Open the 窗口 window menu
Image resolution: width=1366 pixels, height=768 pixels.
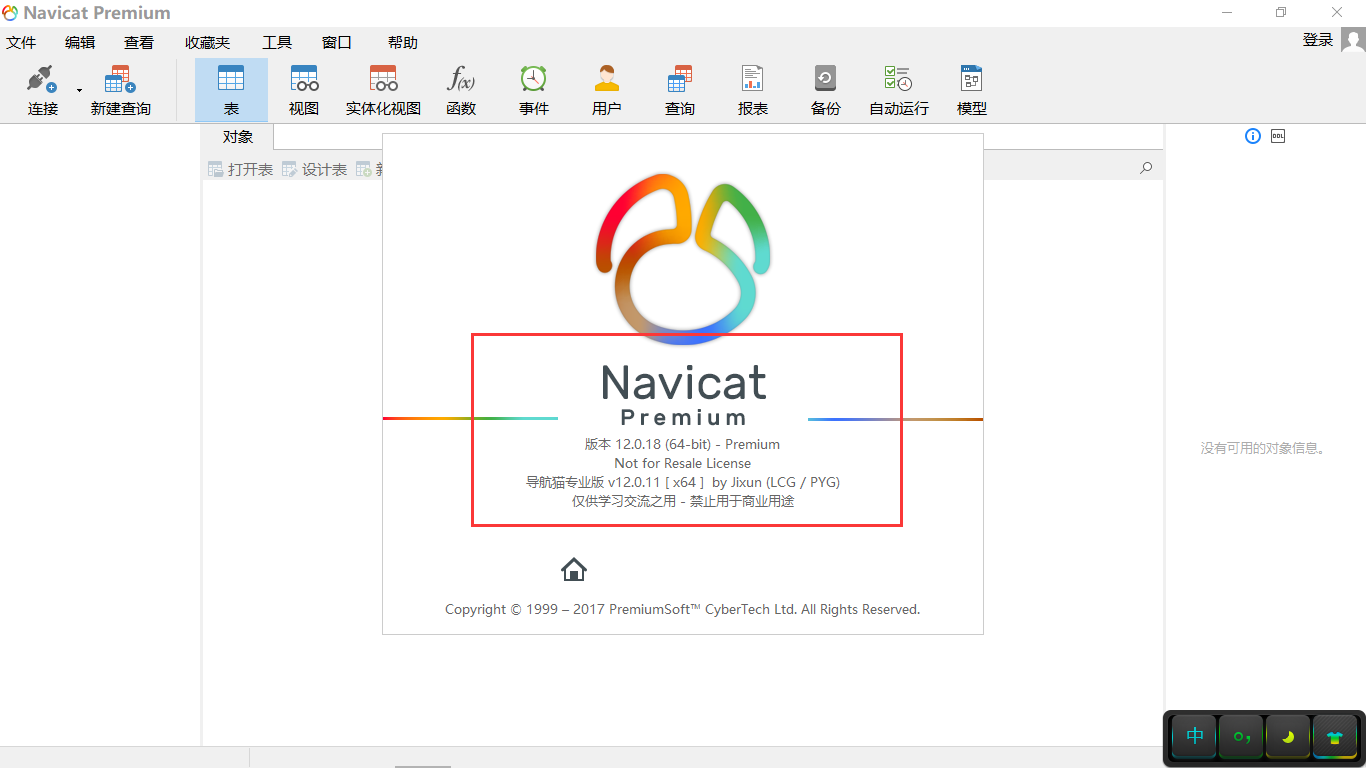(x=337, y=43)
